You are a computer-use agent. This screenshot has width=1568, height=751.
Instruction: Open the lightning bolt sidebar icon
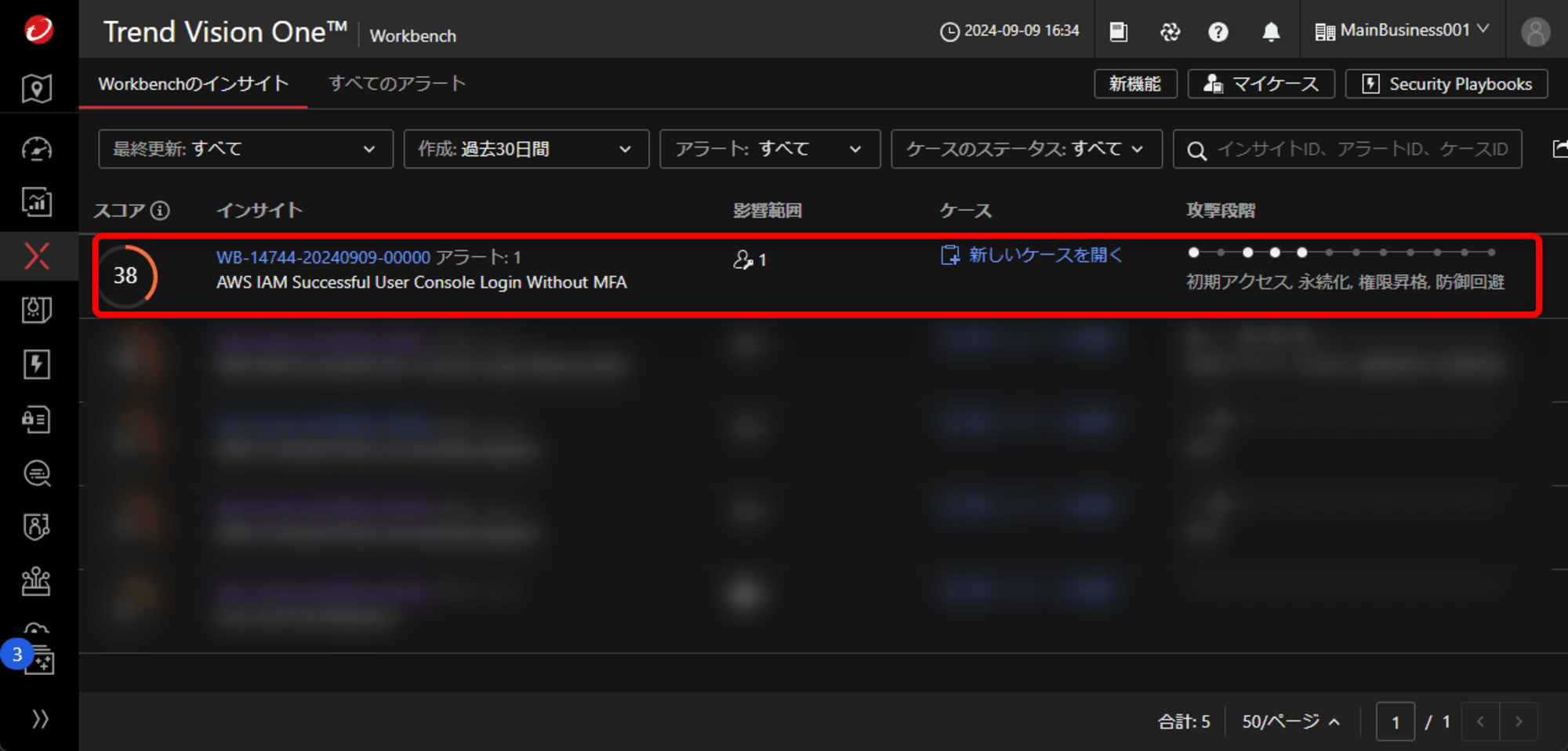pos(37,365)
